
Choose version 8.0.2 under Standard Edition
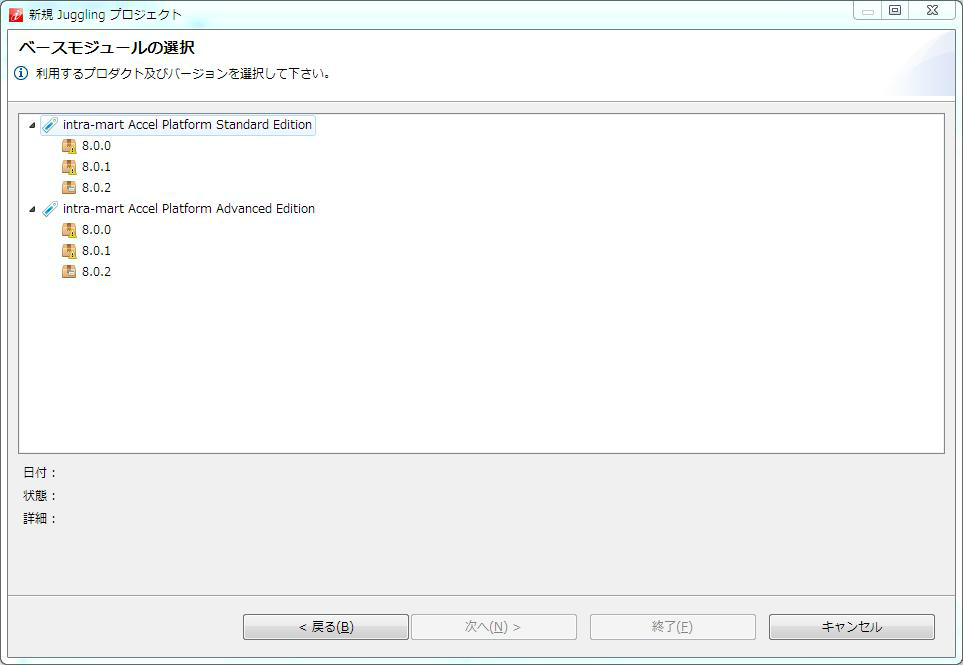click(x=96, y=188)
